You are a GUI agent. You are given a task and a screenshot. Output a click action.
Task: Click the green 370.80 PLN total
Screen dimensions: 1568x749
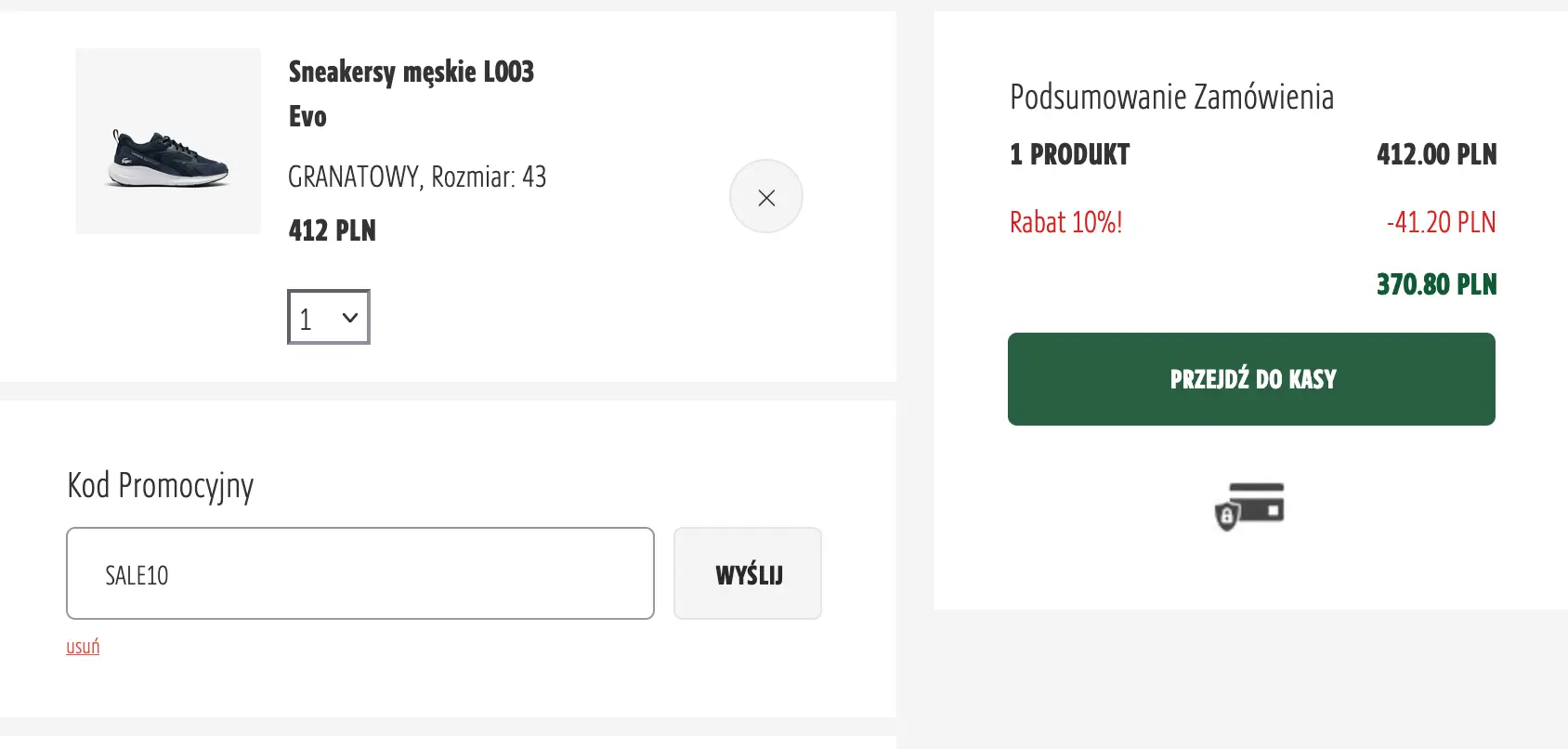(x=1436, y=284)
